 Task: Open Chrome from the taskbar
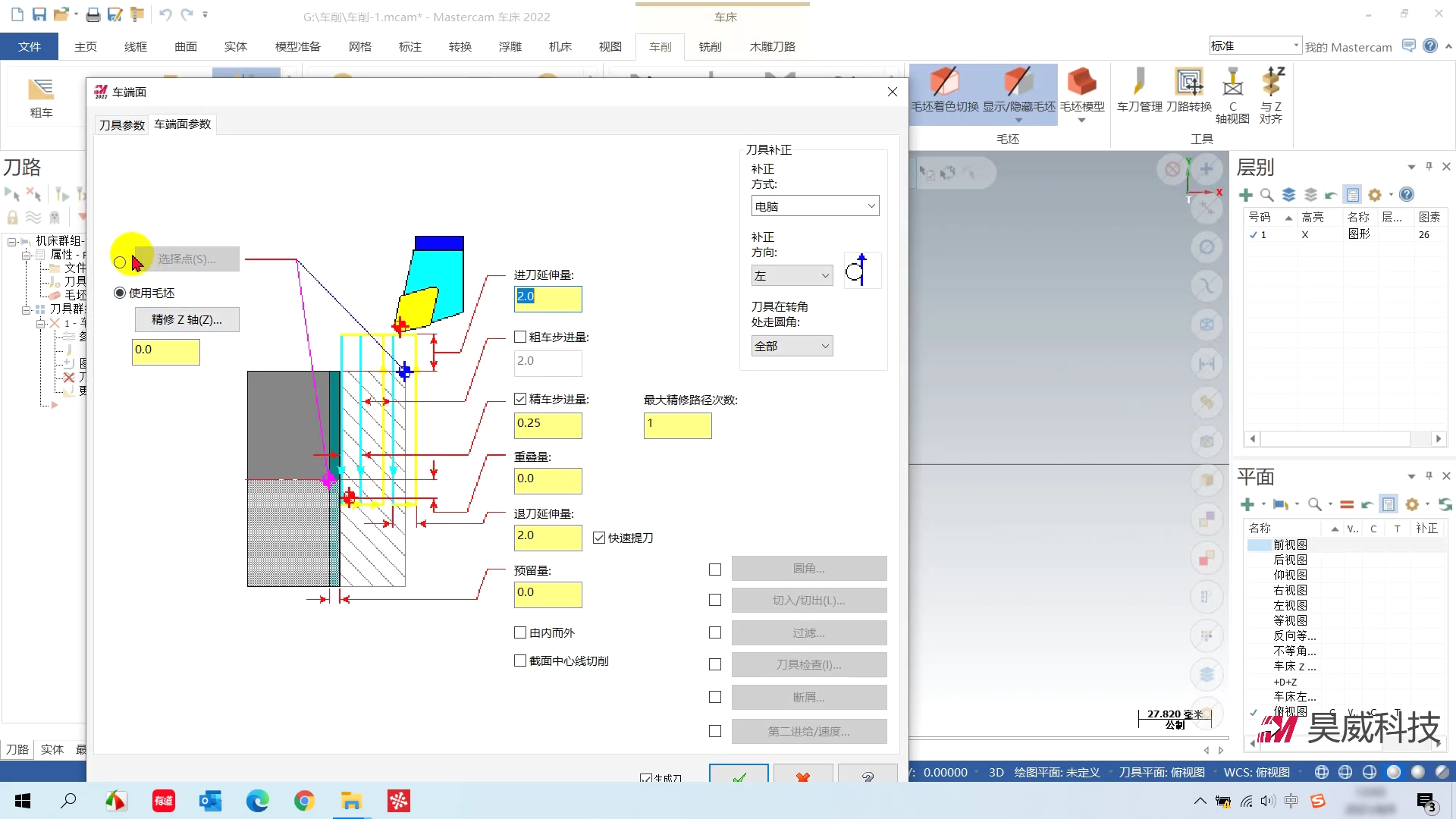pos(304,801)
